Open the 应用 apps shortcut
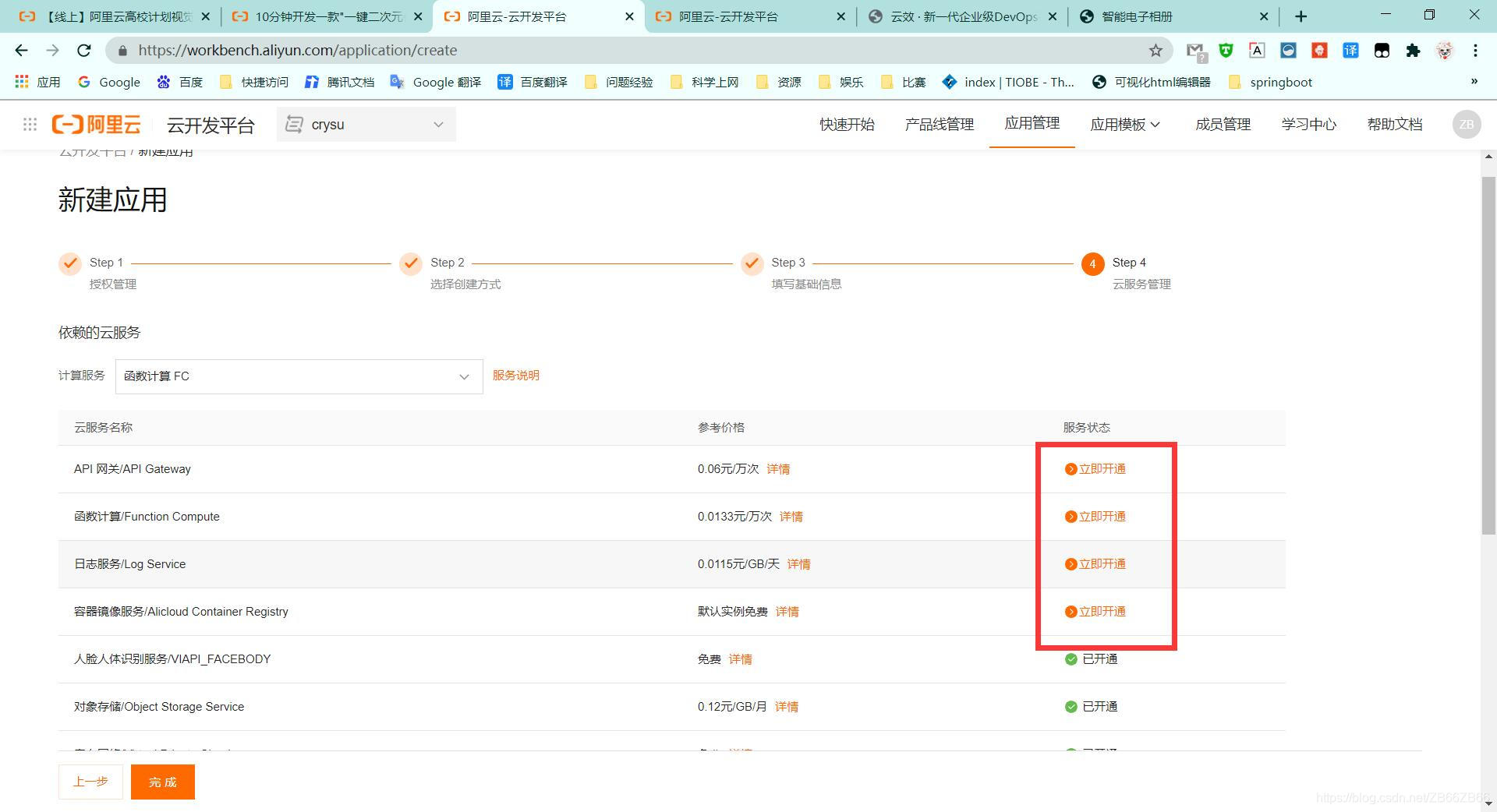This screenshot has height=812, width=1497. [x=37, y=82]
